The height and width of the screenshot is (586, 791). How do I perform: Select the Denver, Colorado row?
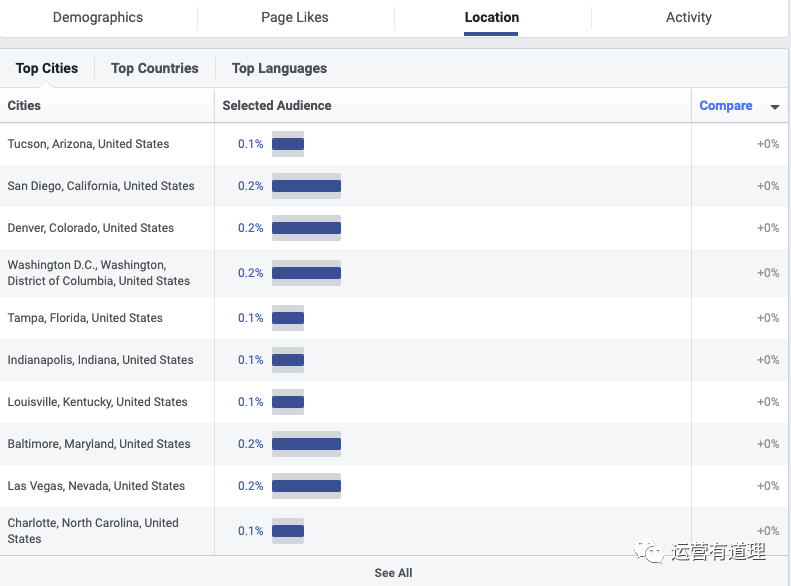(91, 228)
